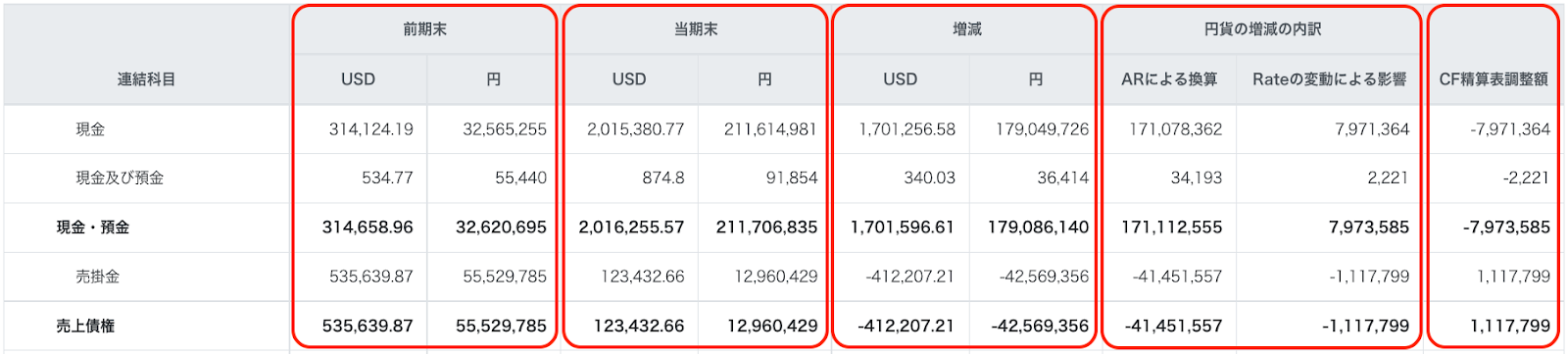1568x354 pixels.
Task: Click the 円貨の増減の内訳 header
Action: tap(1262, 29)
